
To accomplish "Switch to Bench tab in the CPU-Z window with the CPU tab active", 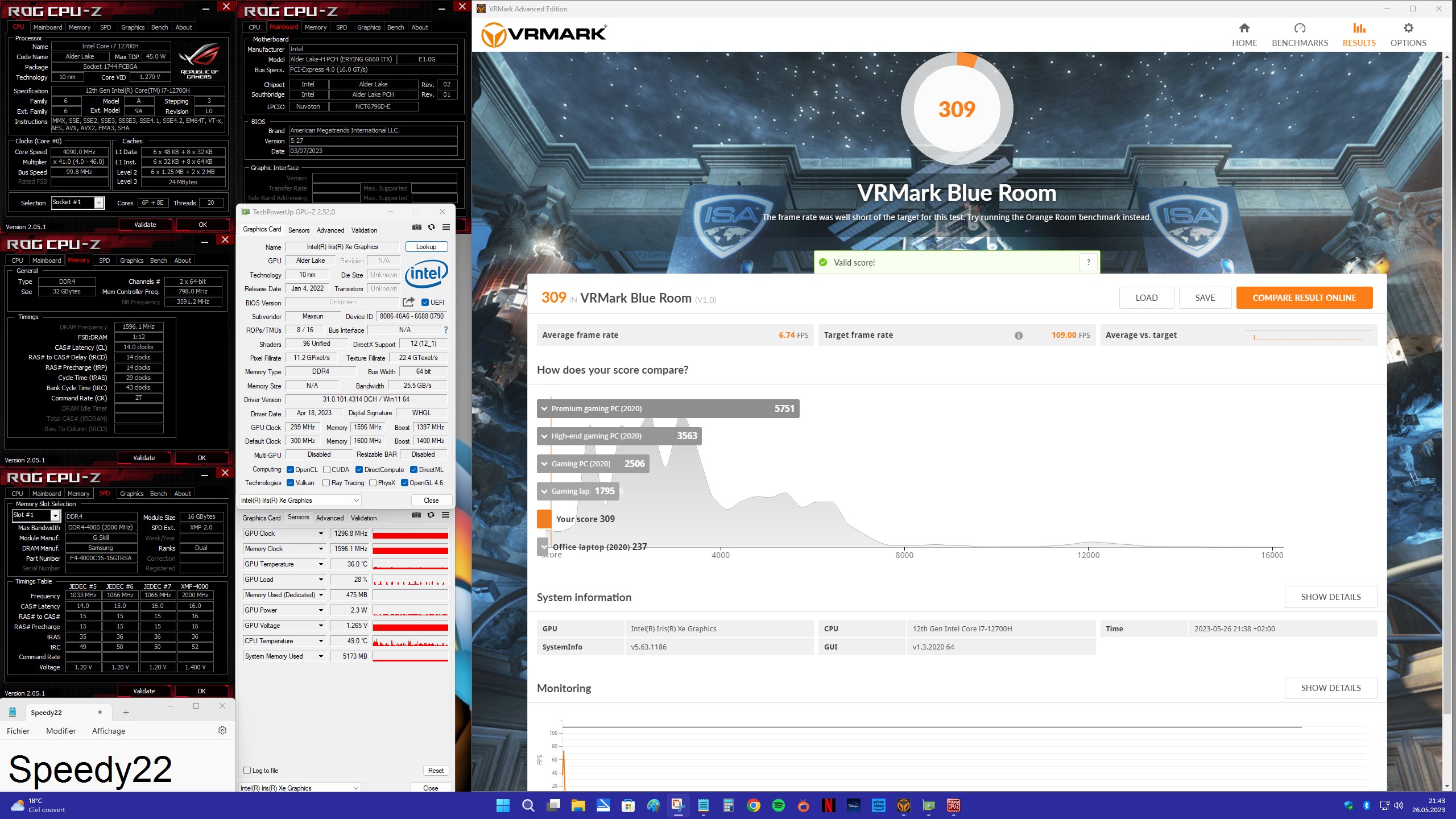I will click(159, 27).
